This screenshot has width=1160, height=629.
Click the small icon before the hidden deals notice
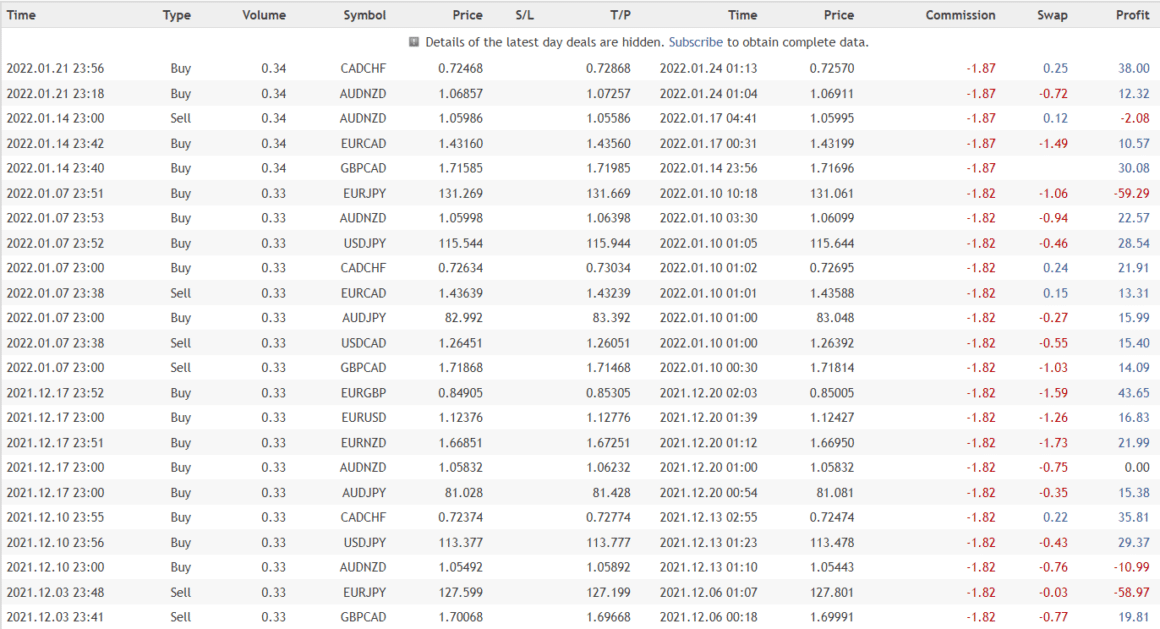click(414, 42)
